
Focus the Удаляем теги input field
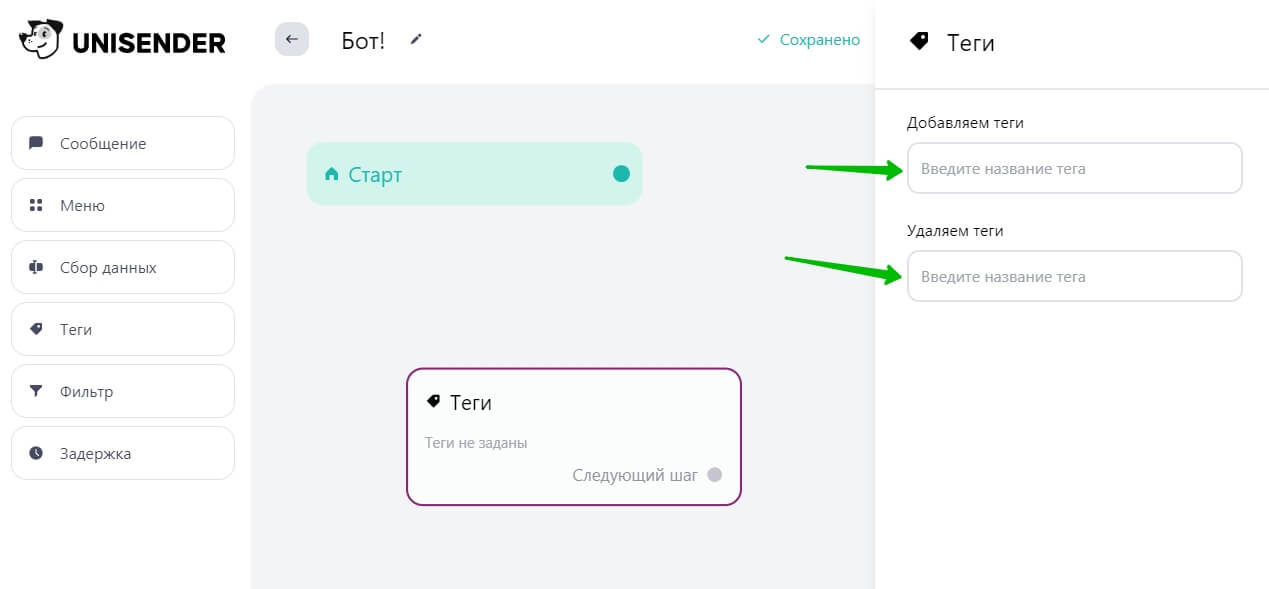tap(1074, 276)
